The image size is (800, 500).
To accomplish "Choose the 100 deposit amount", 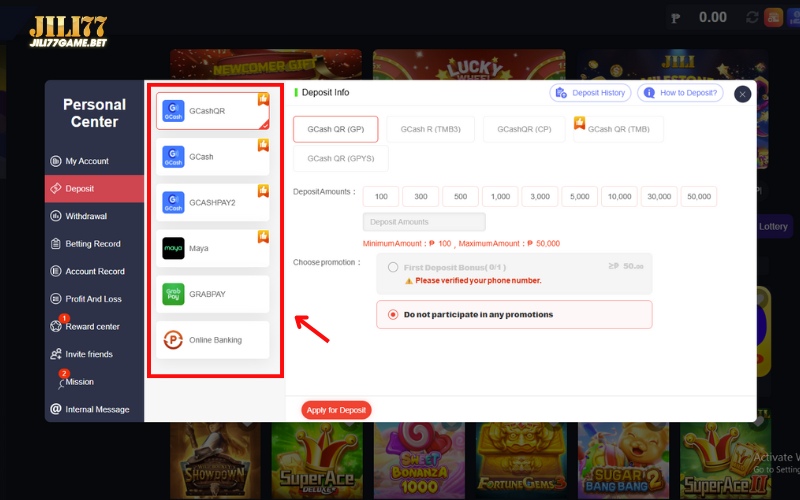I will (381, 196).
